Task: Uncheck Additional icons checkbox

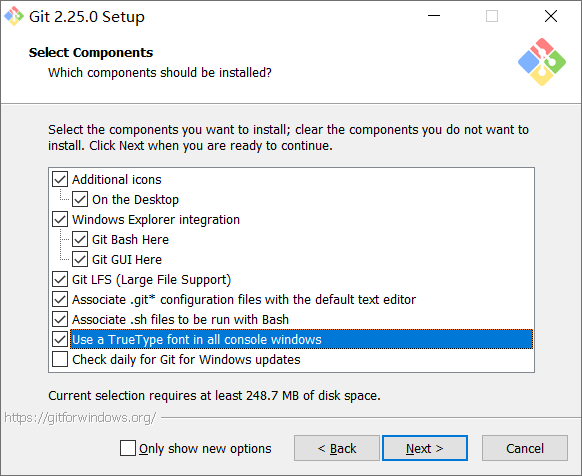Action: click(60, 179)
